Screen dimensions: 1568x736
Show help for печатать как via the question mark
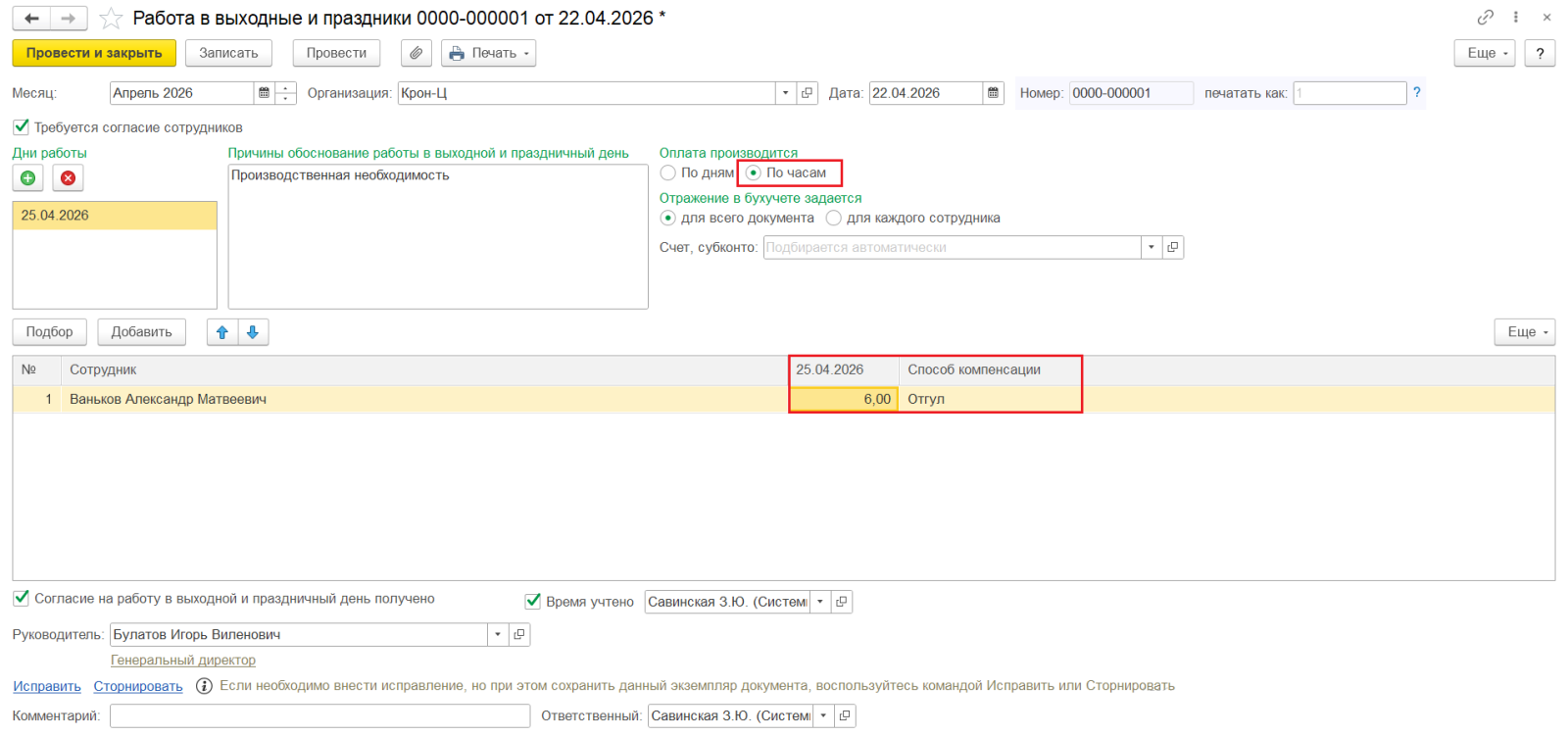[x=1416, y=92]
